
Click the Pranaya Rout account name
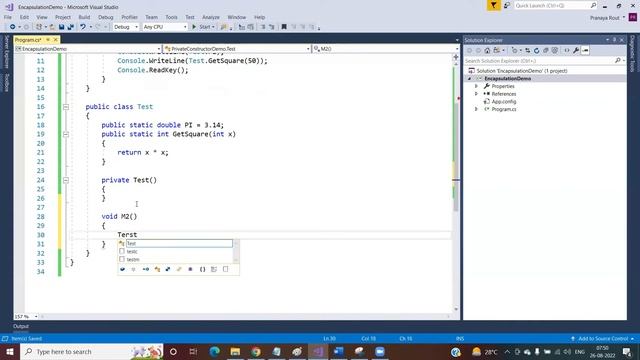point(604,18)
